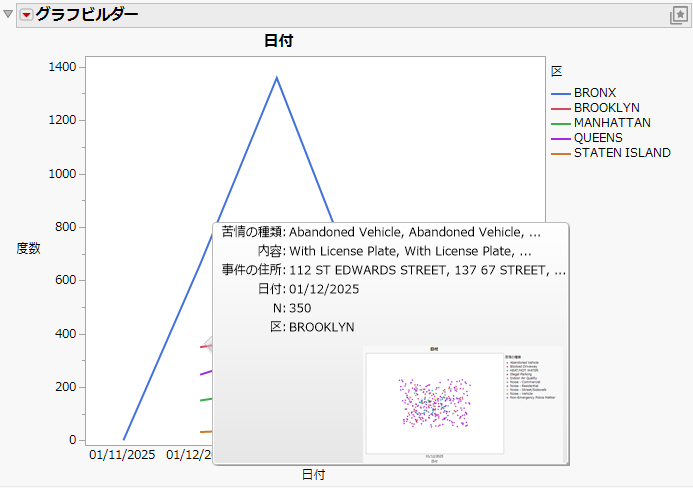This screenshot has width=693, height=488.
Task: Click the 区 legend title
Action: pyautogui.click(x=557, y=71)
